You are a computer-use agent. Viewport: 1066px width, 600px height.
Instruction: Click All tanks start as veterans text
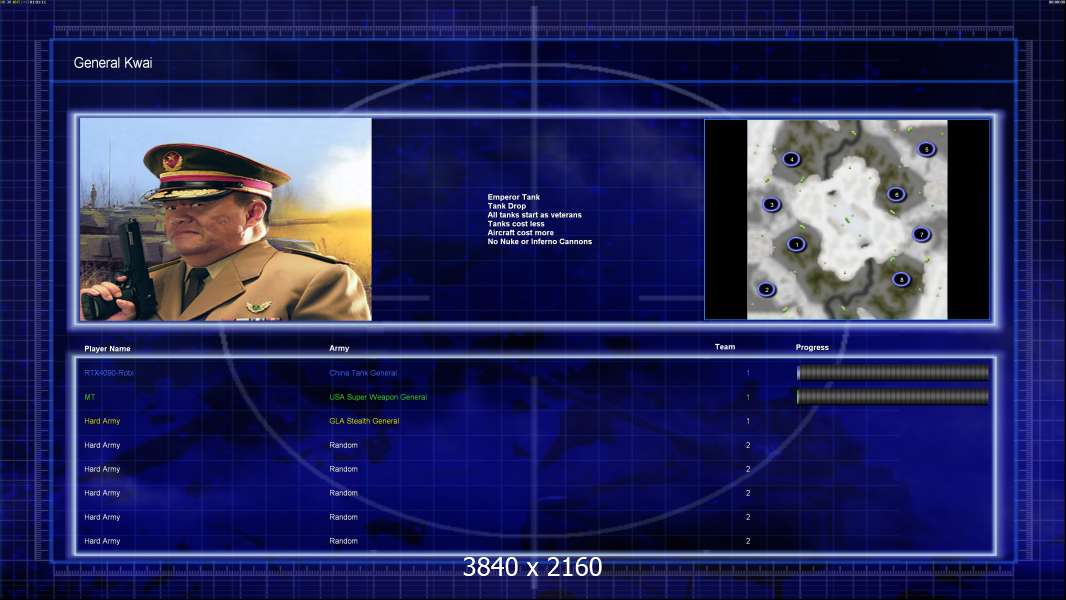tap(534, 215)
